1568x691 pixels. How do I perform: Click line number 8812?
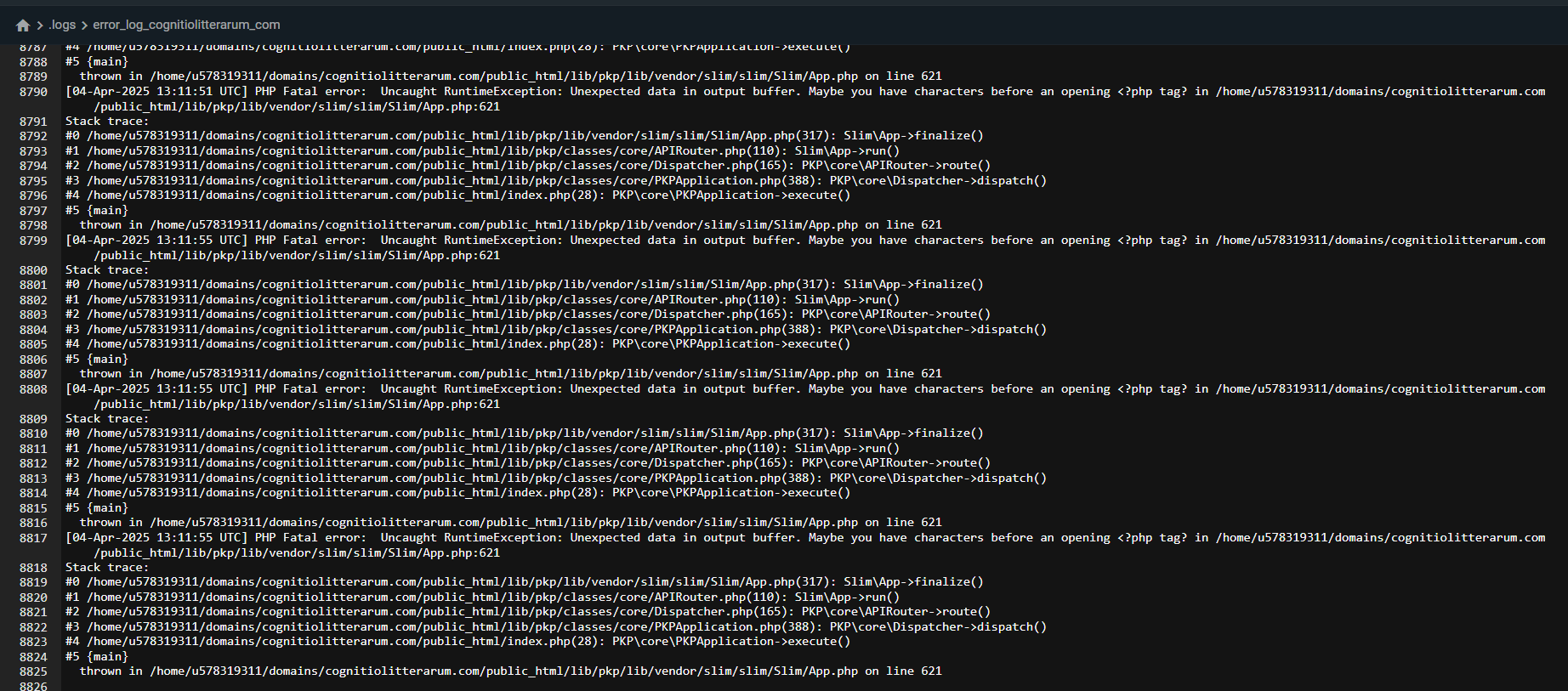pos(34,463)
